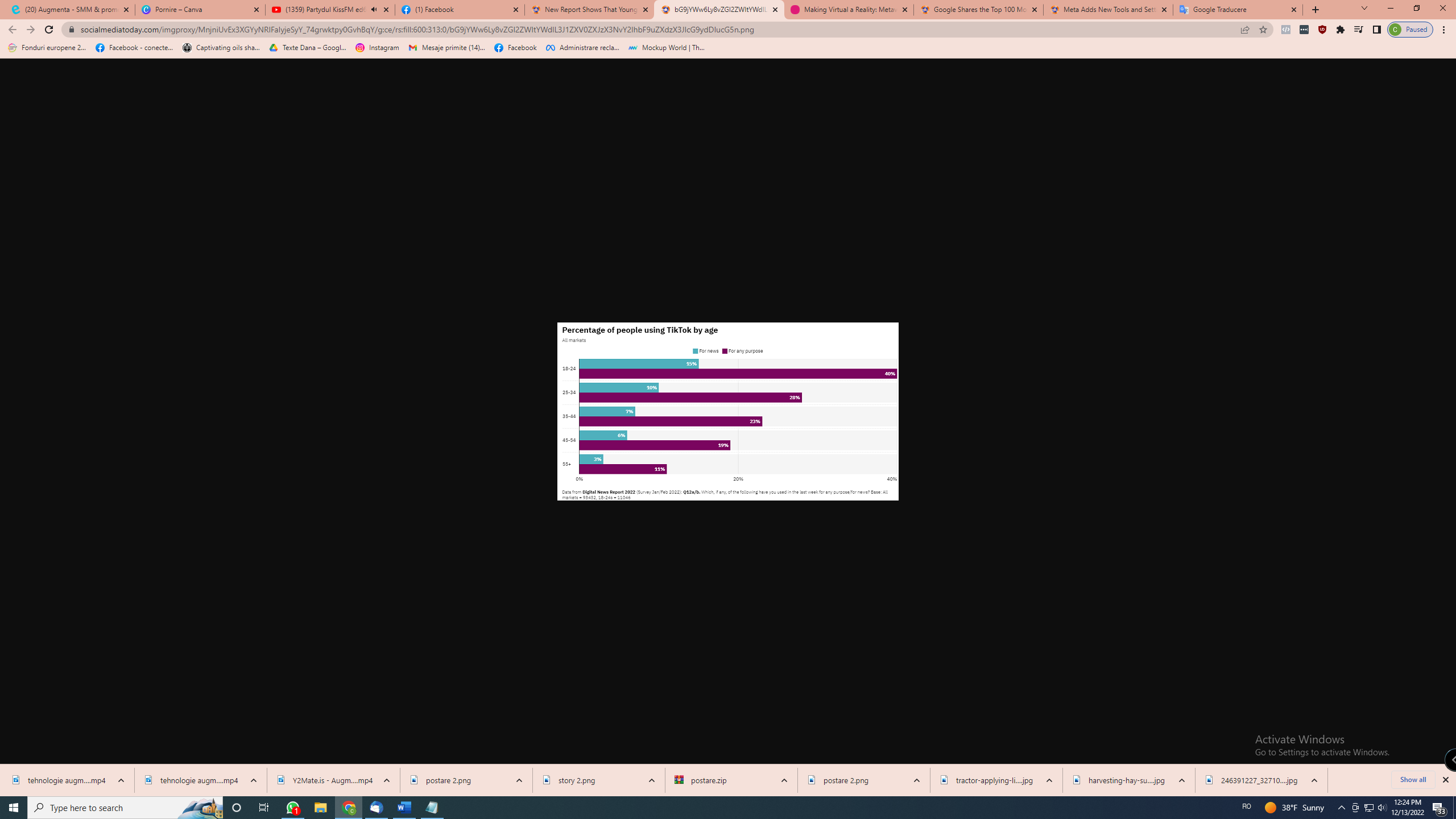The image size is (1456, 819).
Task: Expand options for Y2Mate.is download
Action: point(387,780)
